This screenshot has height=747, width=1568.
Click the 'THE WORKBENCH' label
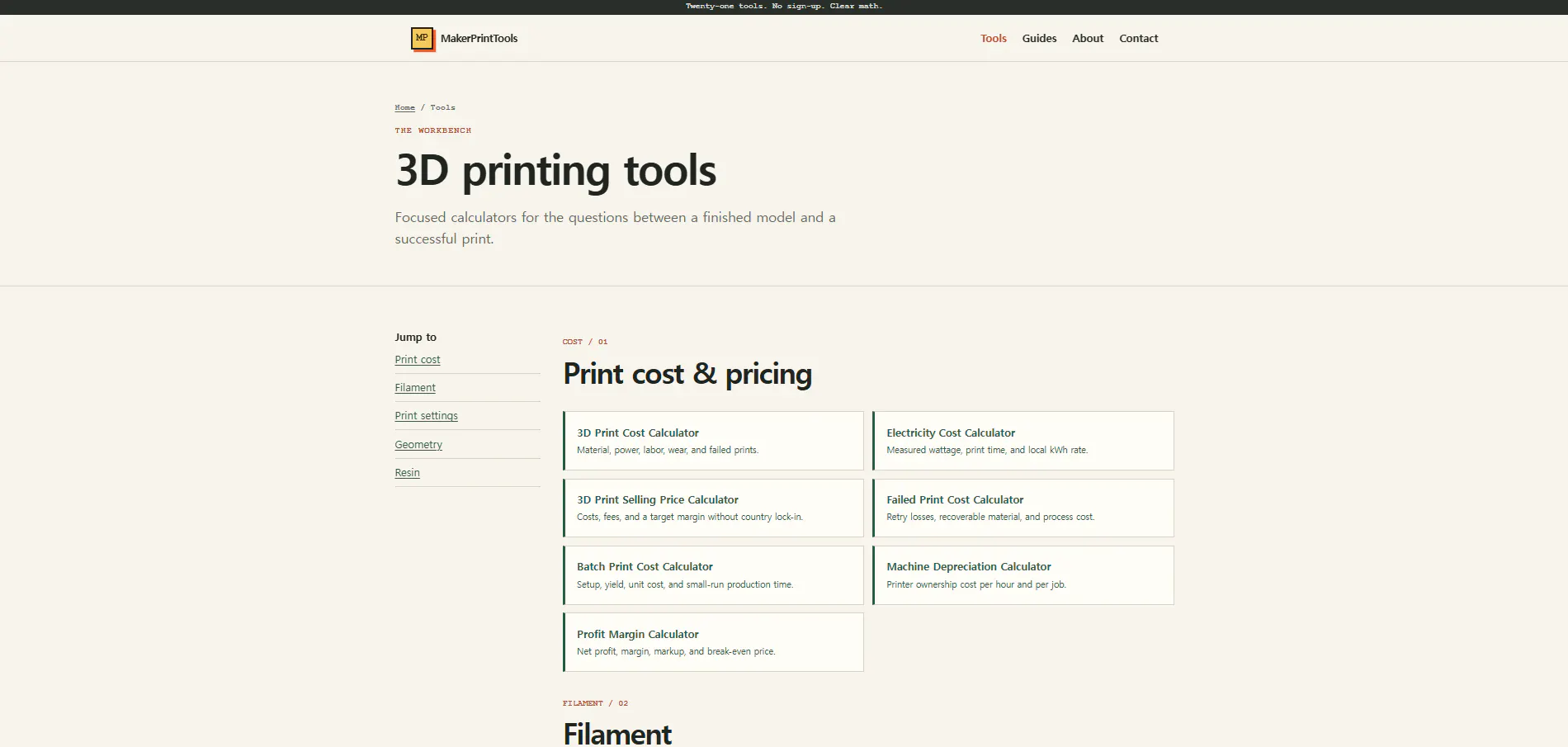click(433, 130)
